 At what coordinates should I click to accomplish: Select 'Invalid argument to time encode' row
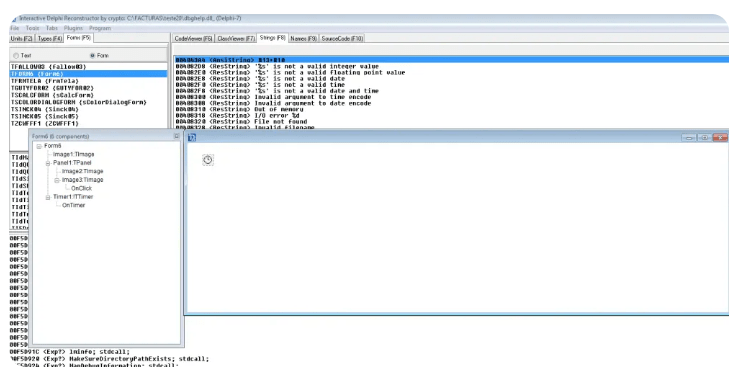[451, 97]
